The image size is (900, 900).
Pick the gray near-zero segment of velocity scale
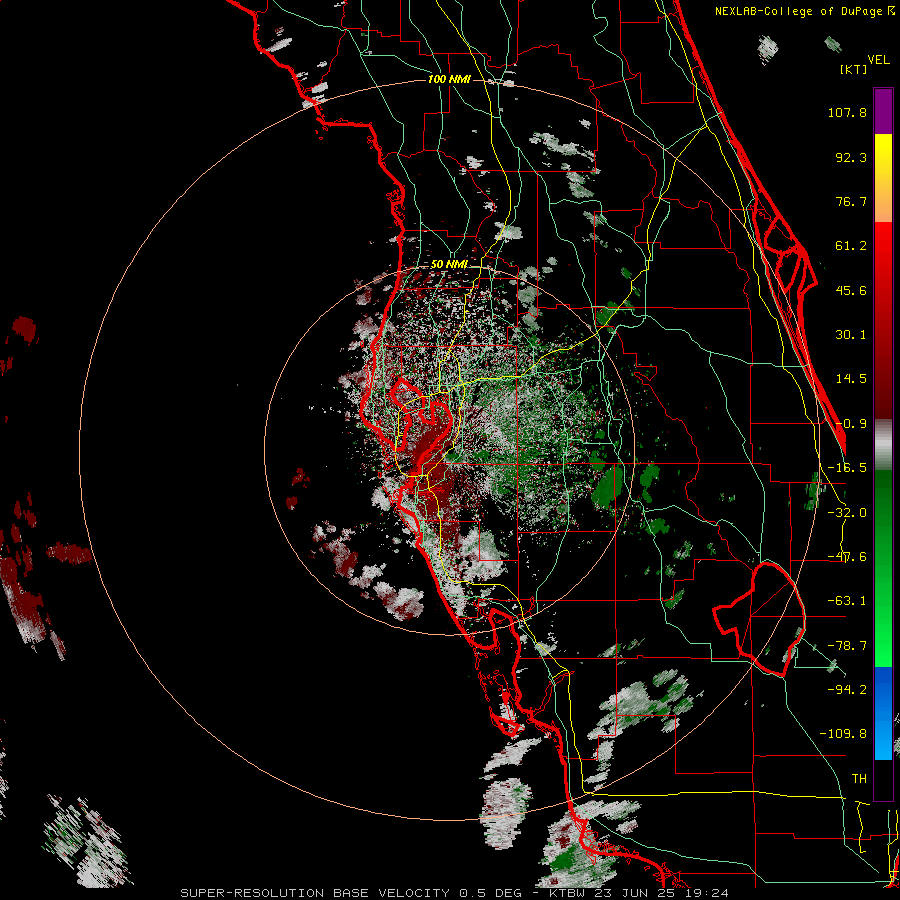(883, 445)
